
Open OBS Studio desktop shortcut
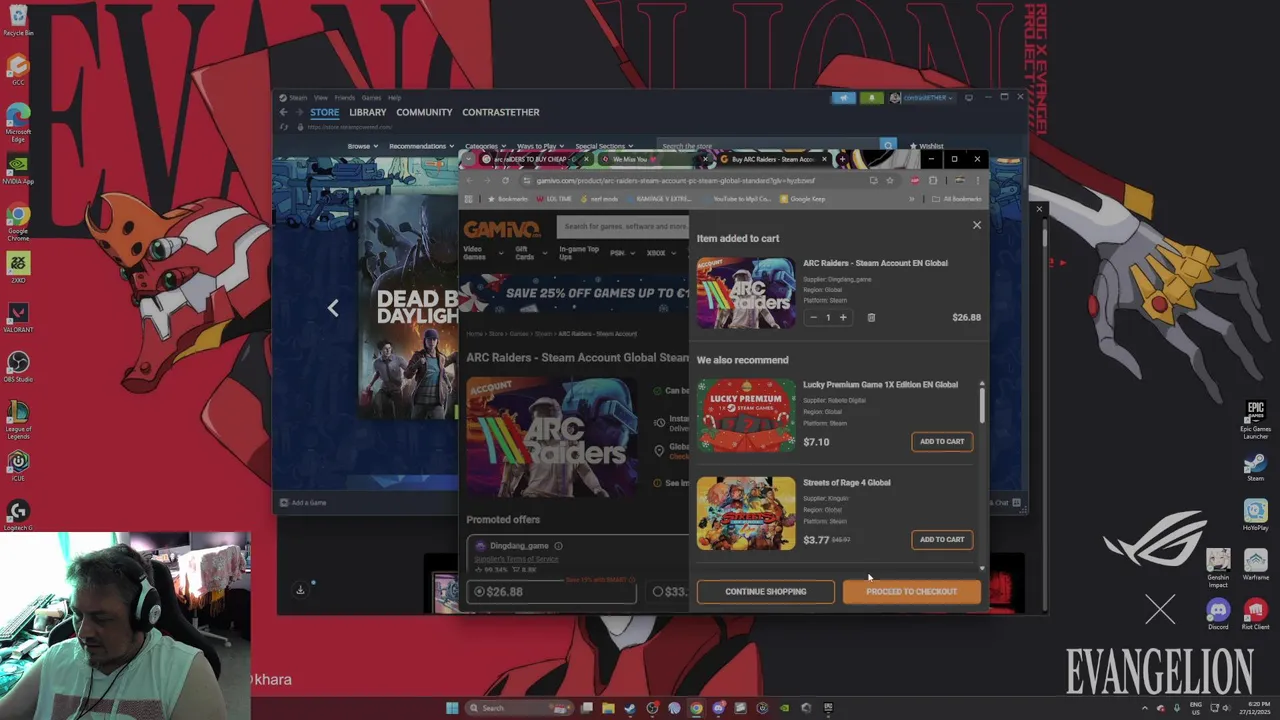(x=18, y=367)
